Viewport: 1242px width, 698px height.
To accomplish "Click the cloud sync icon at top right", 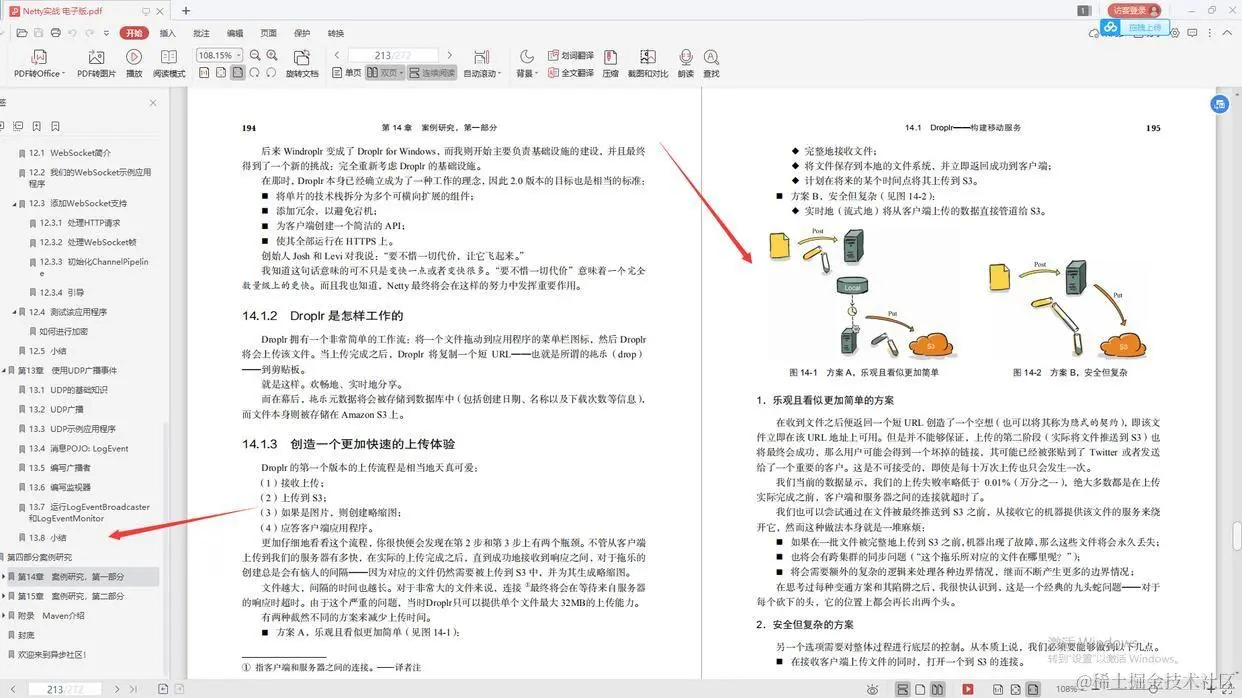I will [1095, 33].
